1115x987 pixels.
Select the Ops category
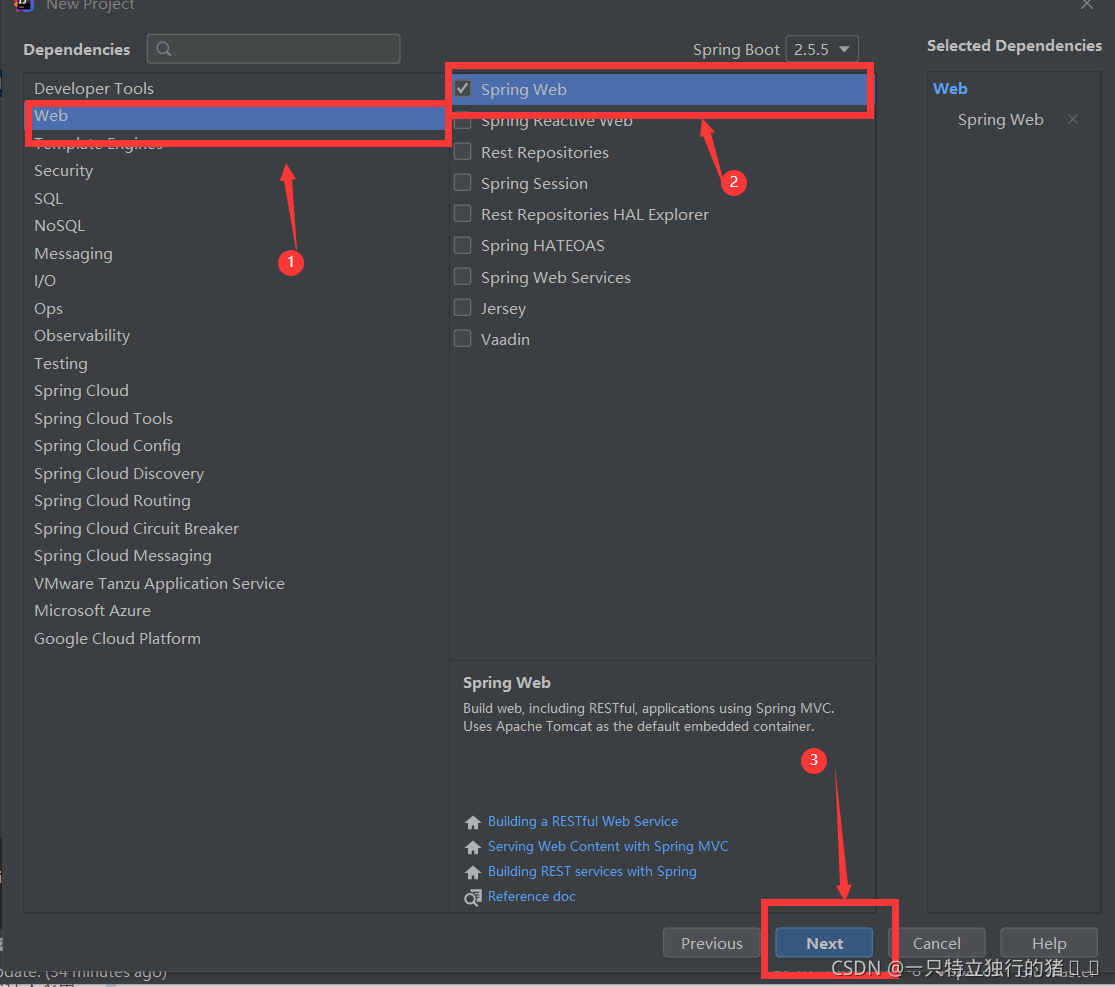click(x=235, y=309)
